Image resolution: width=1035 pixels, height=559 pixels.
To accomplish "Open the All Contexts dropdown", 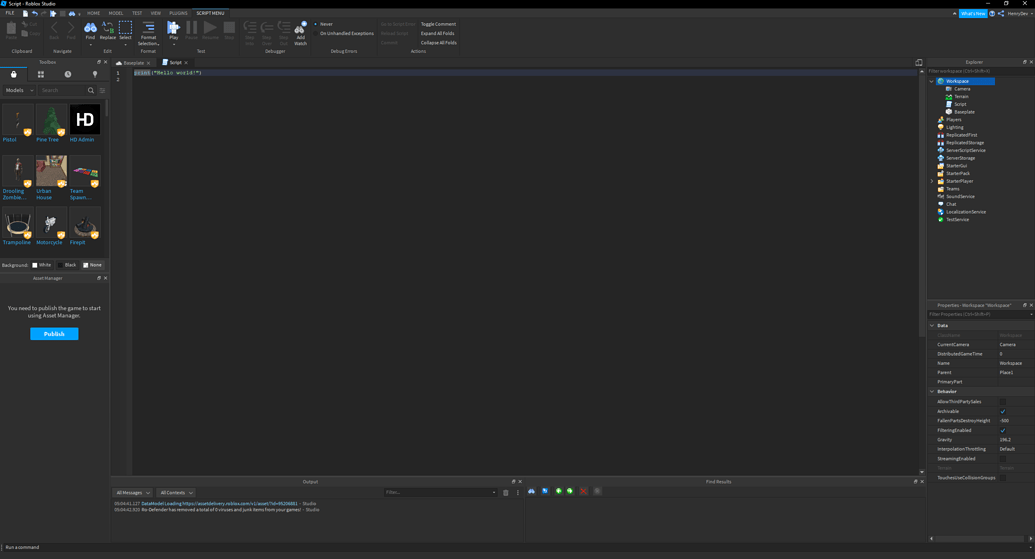I will coord(176,492).
